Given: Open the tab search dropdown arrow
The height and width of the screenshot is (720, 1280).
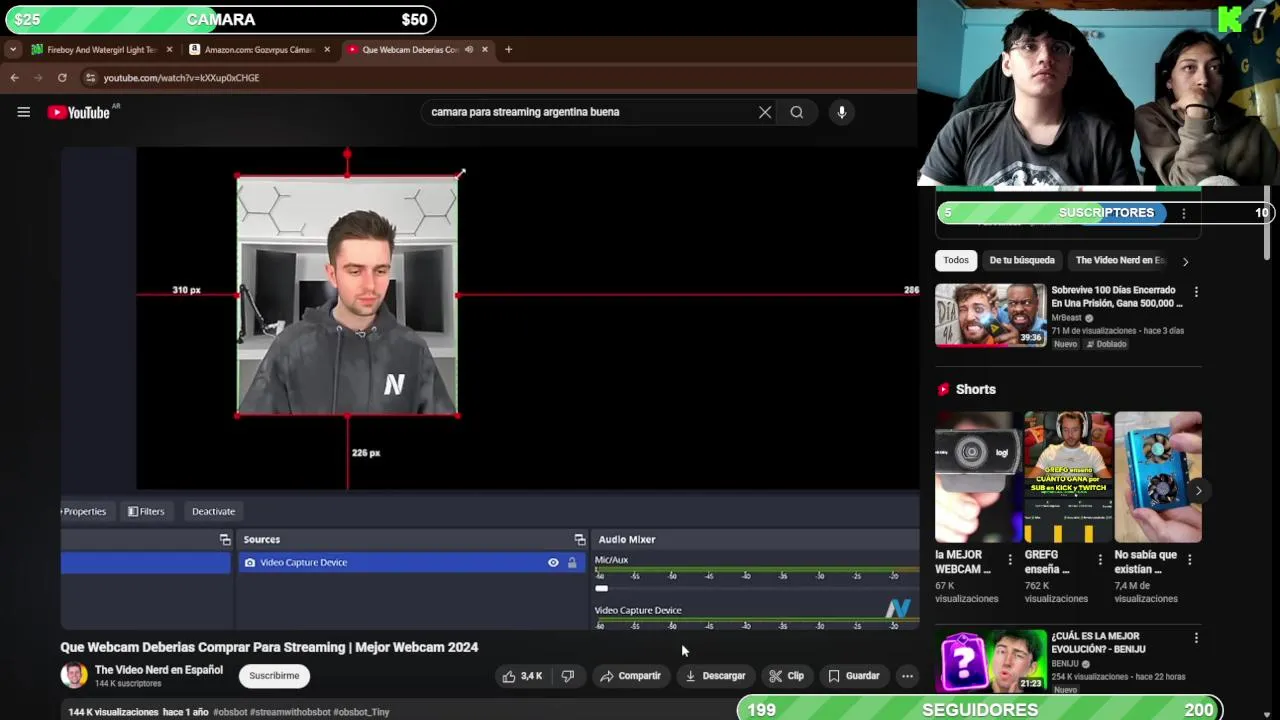Looking at the screenshot, I should coord(13,49).
